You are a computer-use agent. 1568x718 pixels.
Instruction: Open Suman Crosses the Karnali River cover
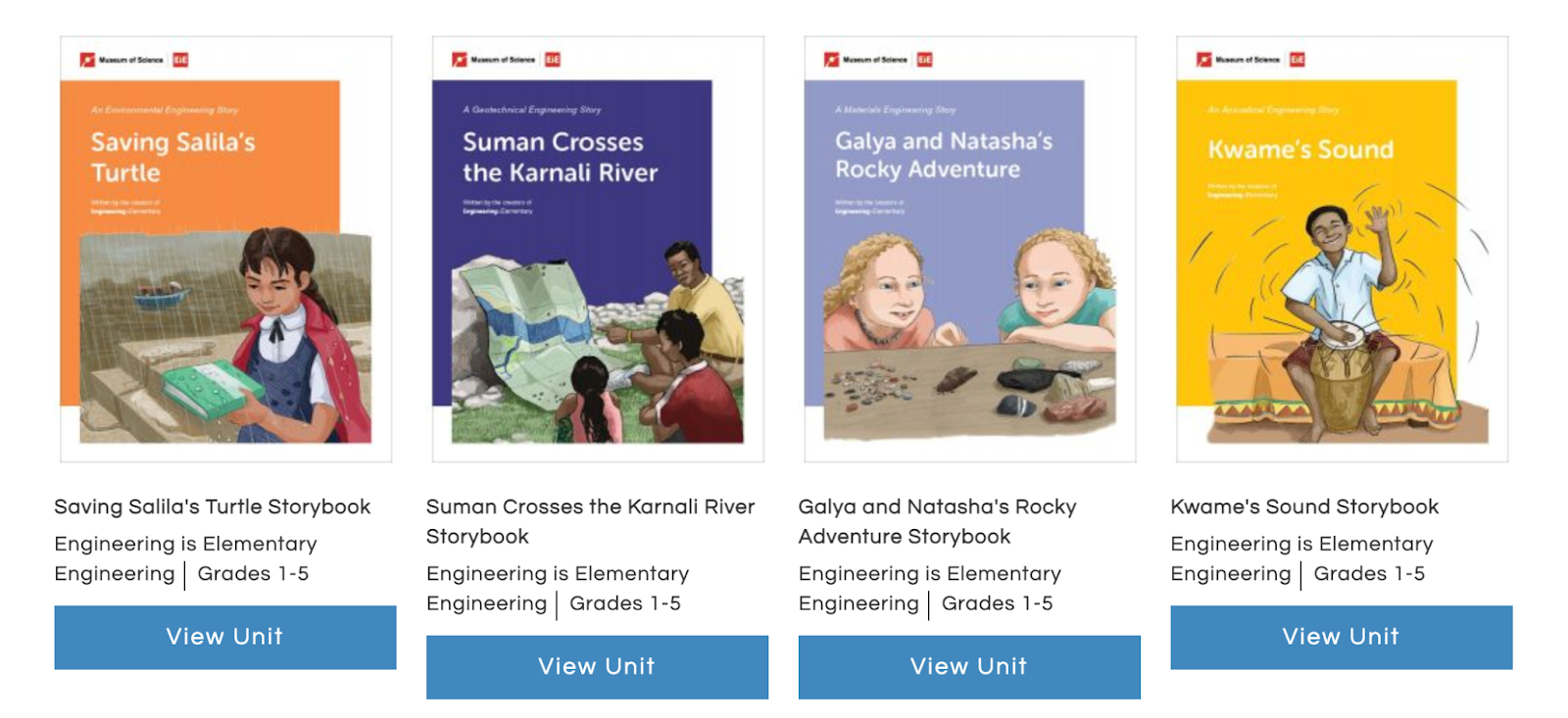[x=598, y=249]
